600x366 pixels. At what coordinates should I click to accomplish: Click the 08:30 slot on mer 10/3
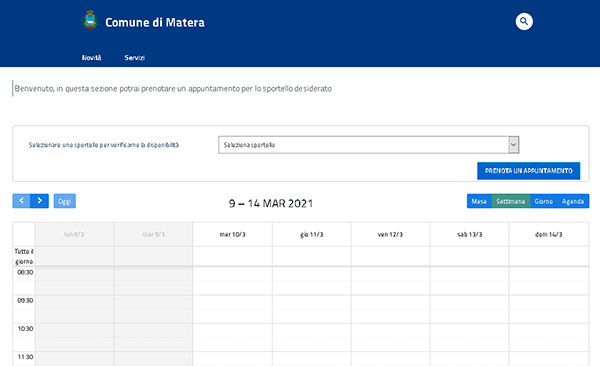(x=233, y=274)
